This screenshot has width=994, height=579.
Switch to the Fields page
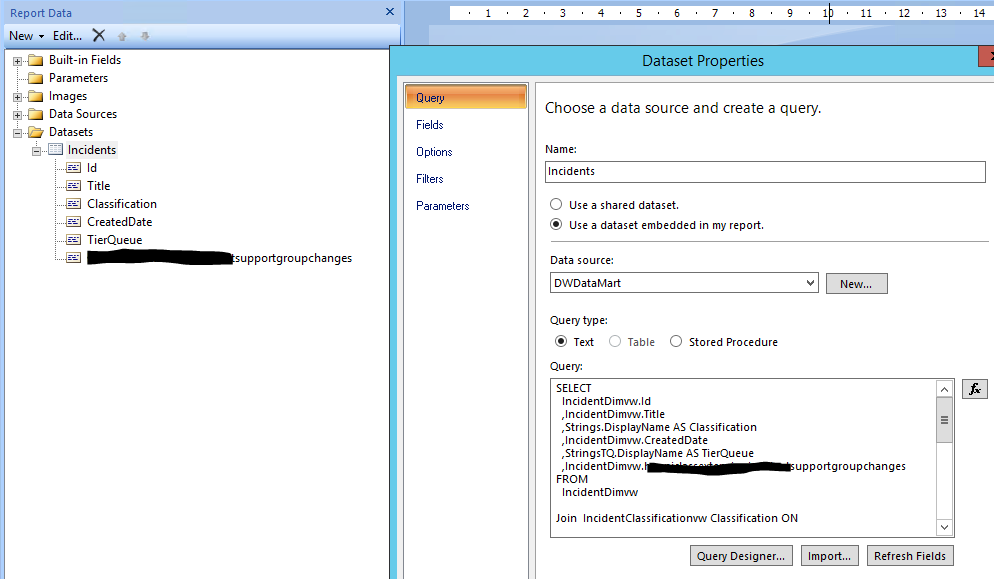click(x=430, y=125)
